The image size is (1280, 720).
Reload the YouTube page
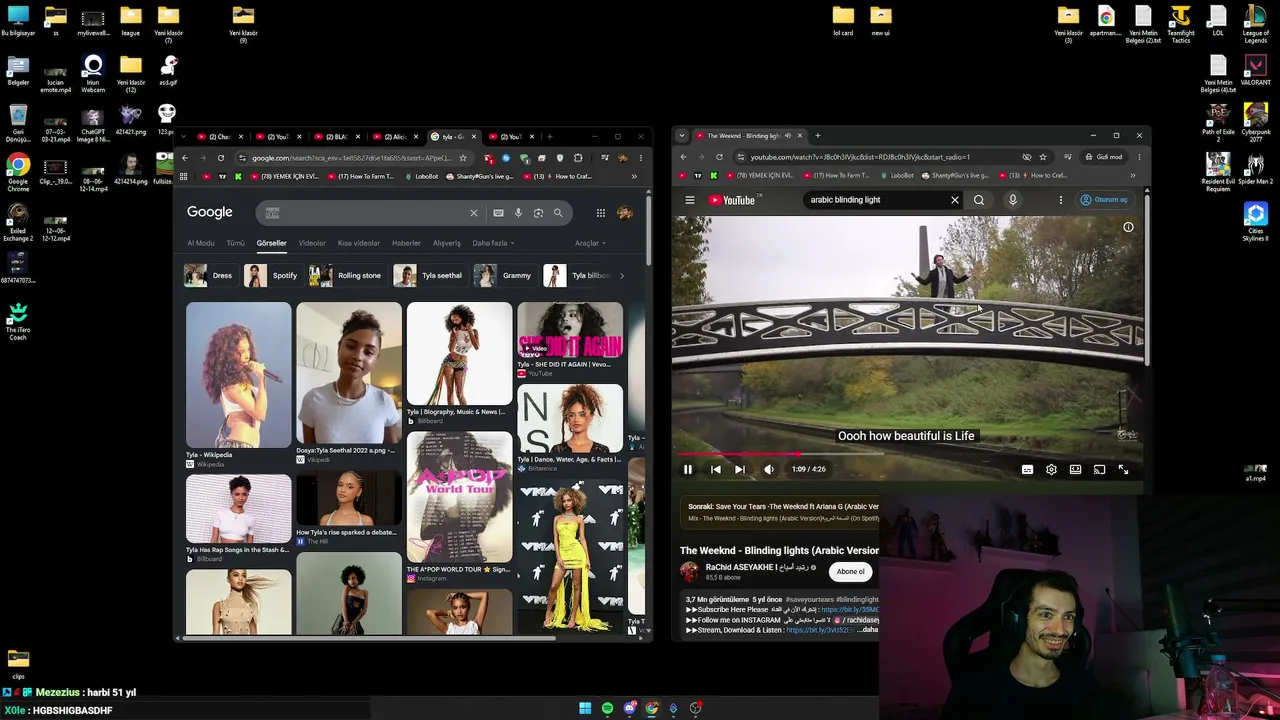(721, 157)
